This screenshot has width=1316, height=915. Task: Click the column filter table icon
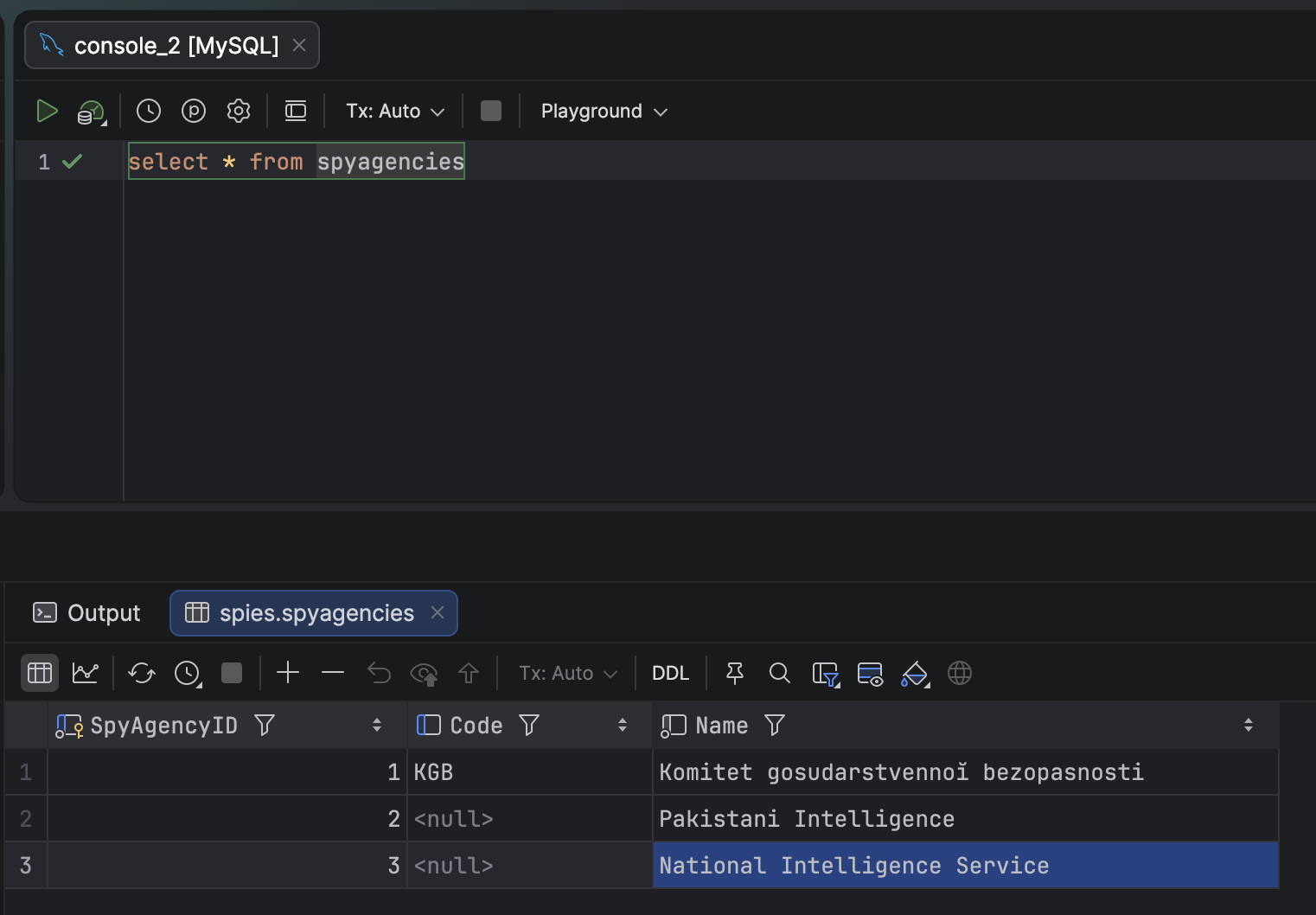coord(826,674)
